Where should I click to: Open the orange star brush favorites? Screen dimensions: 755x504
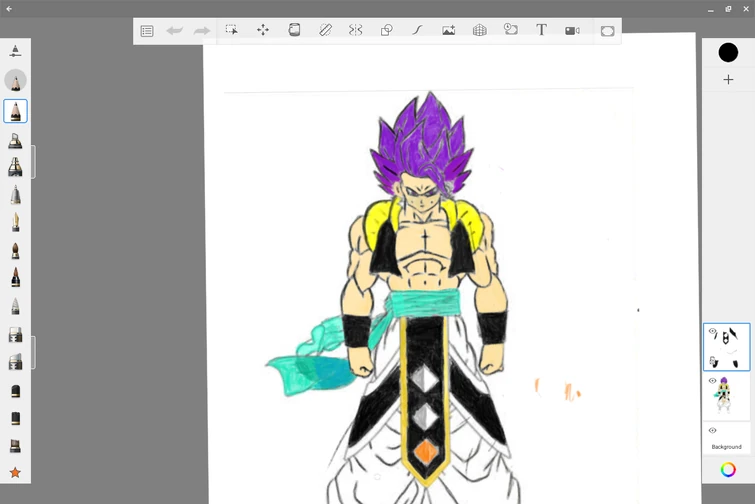pyautogui.click(x=15, y=473)
